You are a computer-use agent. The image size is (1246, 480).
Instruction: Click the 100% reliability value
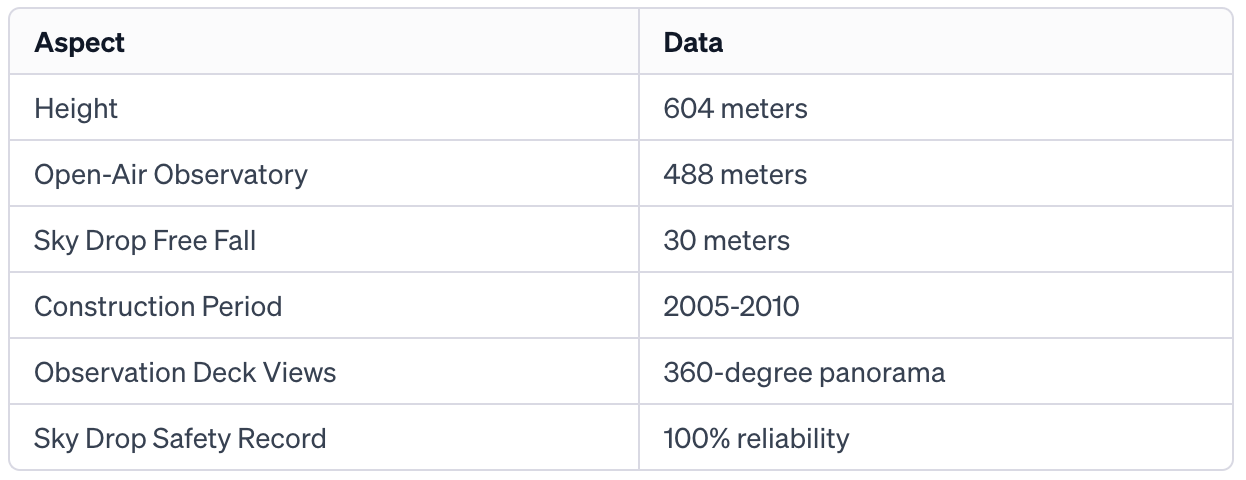756,438
